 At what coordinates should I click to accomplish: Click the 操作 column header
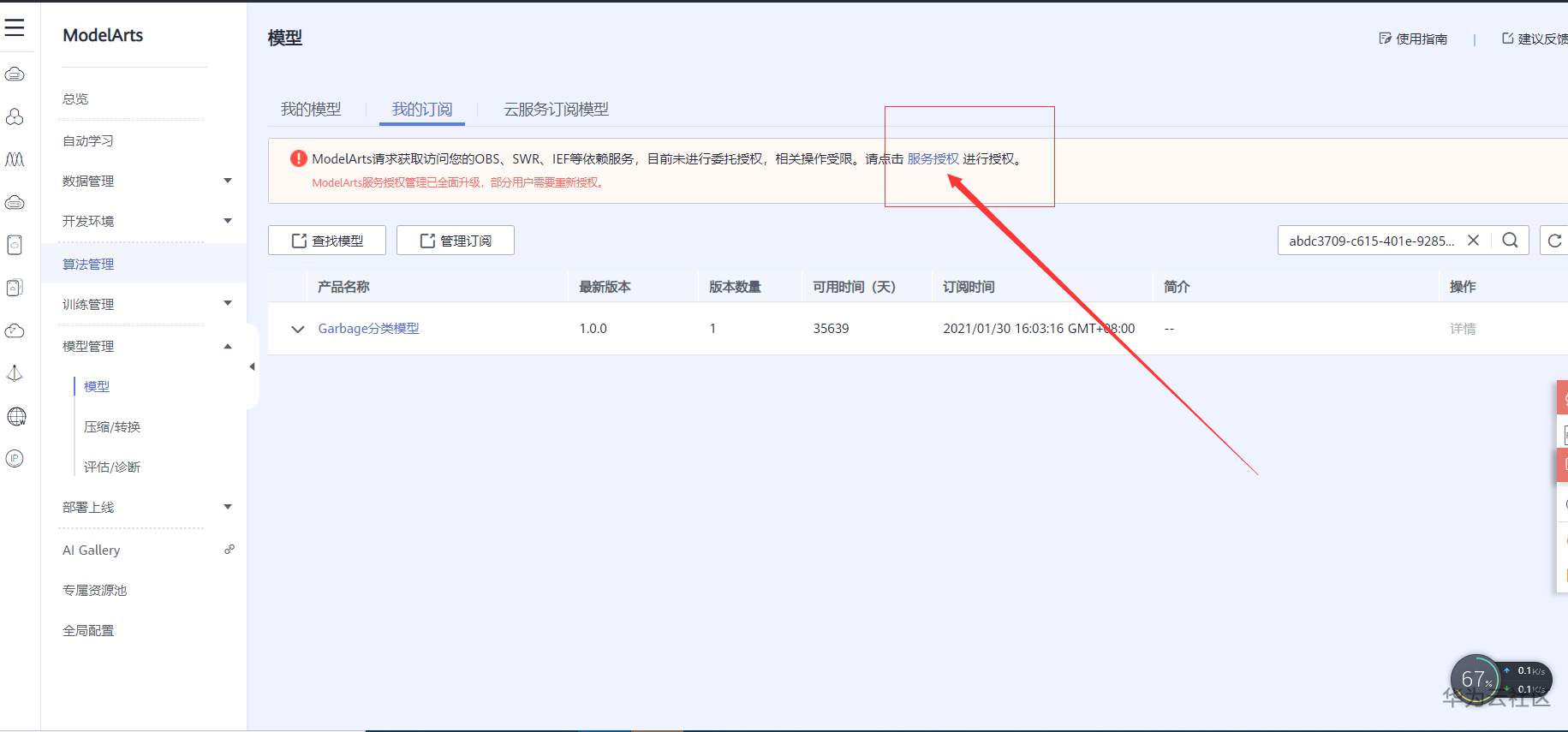pyautogui.click(x=1463, y=287)
